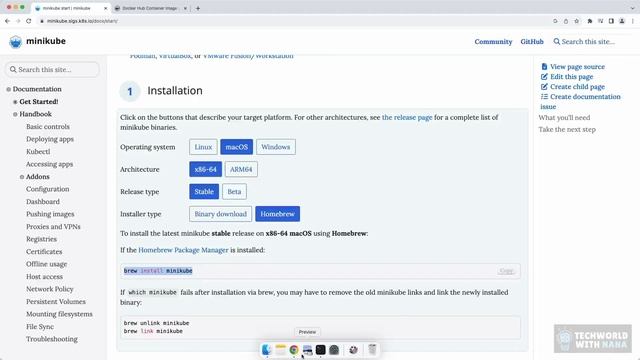Collapse the Documentation tree node
This screenshot has width=640, height=360.
point(9,89)
